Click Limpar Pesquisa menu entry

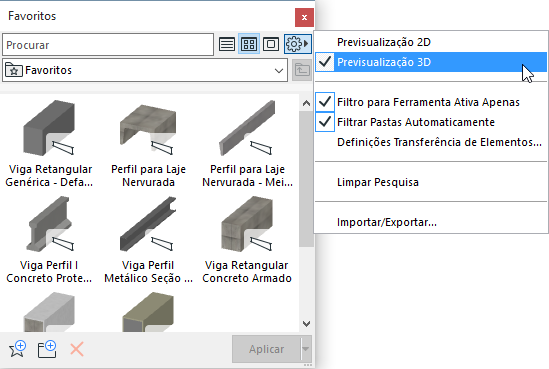(431, 182)
